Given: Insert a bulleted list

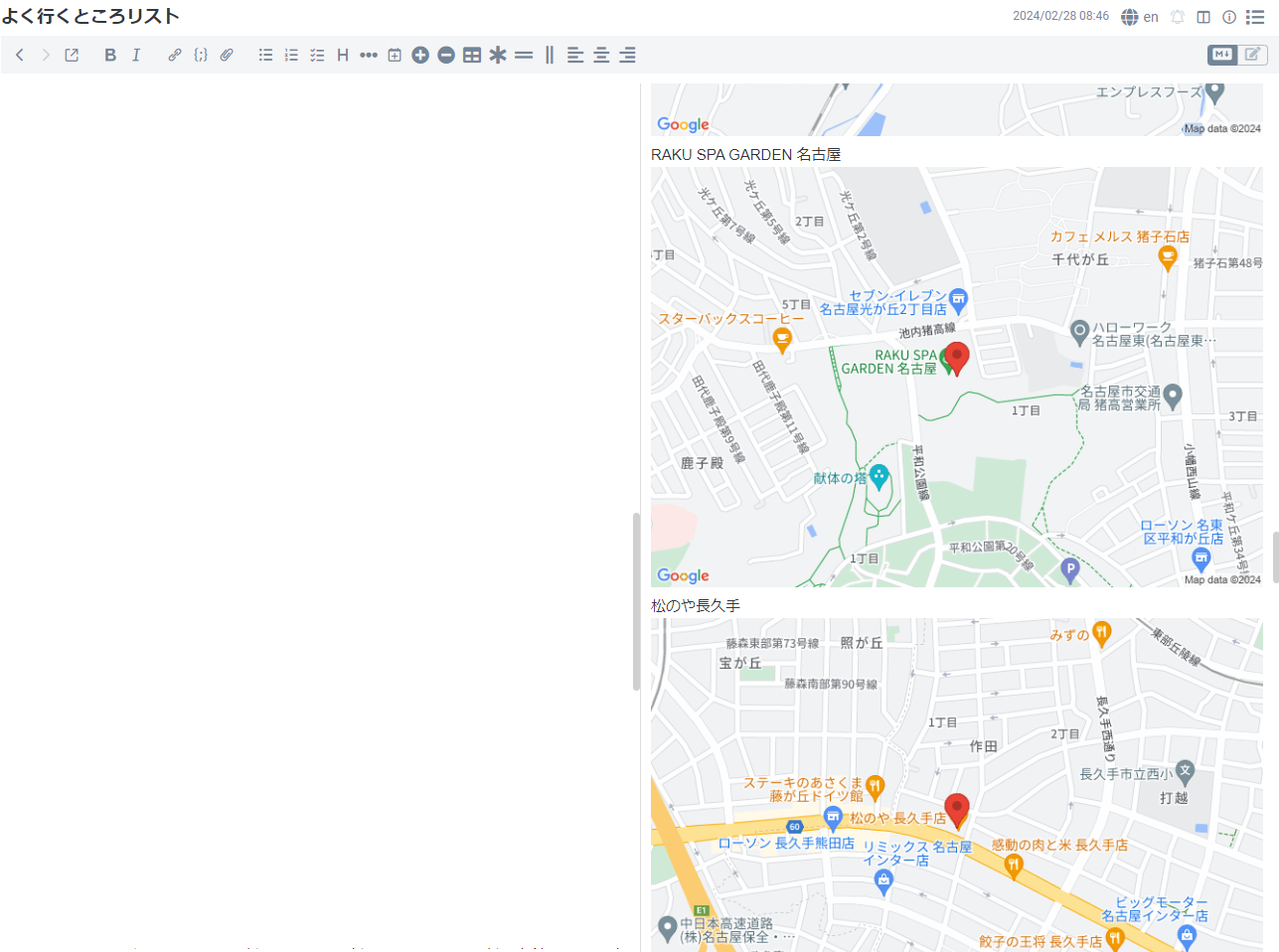Looking at the screenshot, I should (265, 55).
